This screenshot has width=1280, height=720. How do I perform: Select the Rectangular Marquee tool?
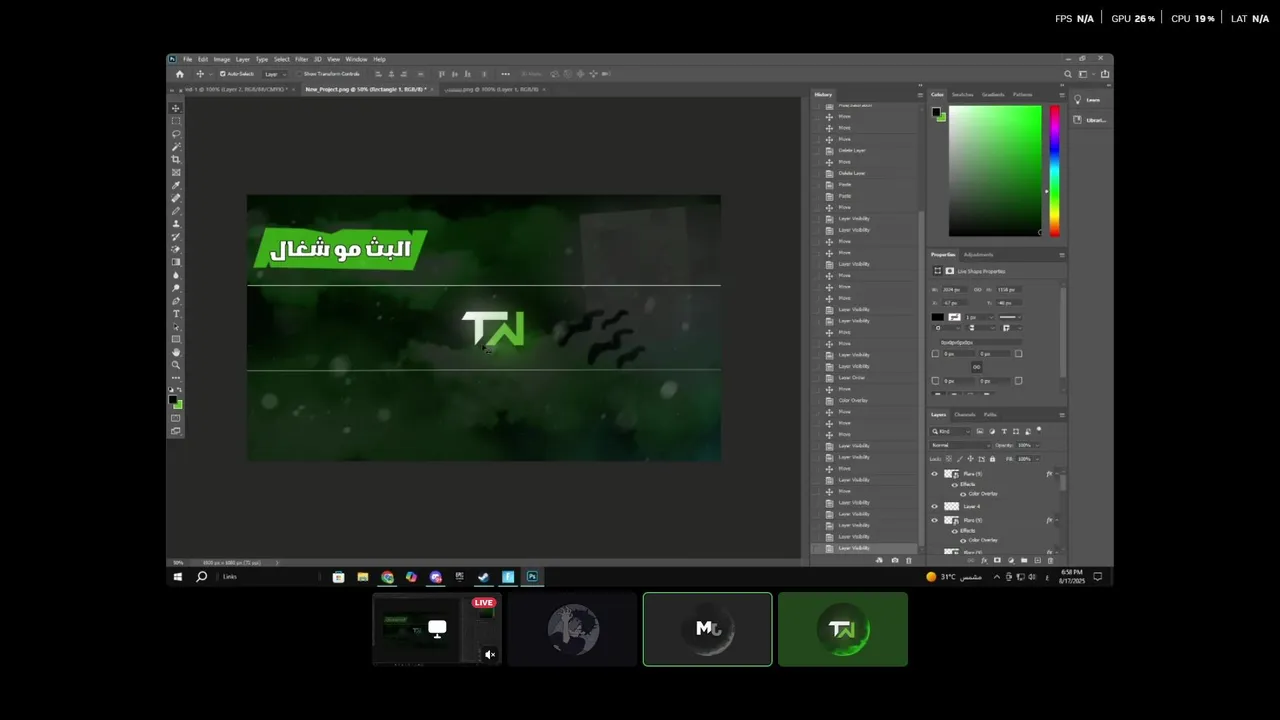click(x=176, y=121)
